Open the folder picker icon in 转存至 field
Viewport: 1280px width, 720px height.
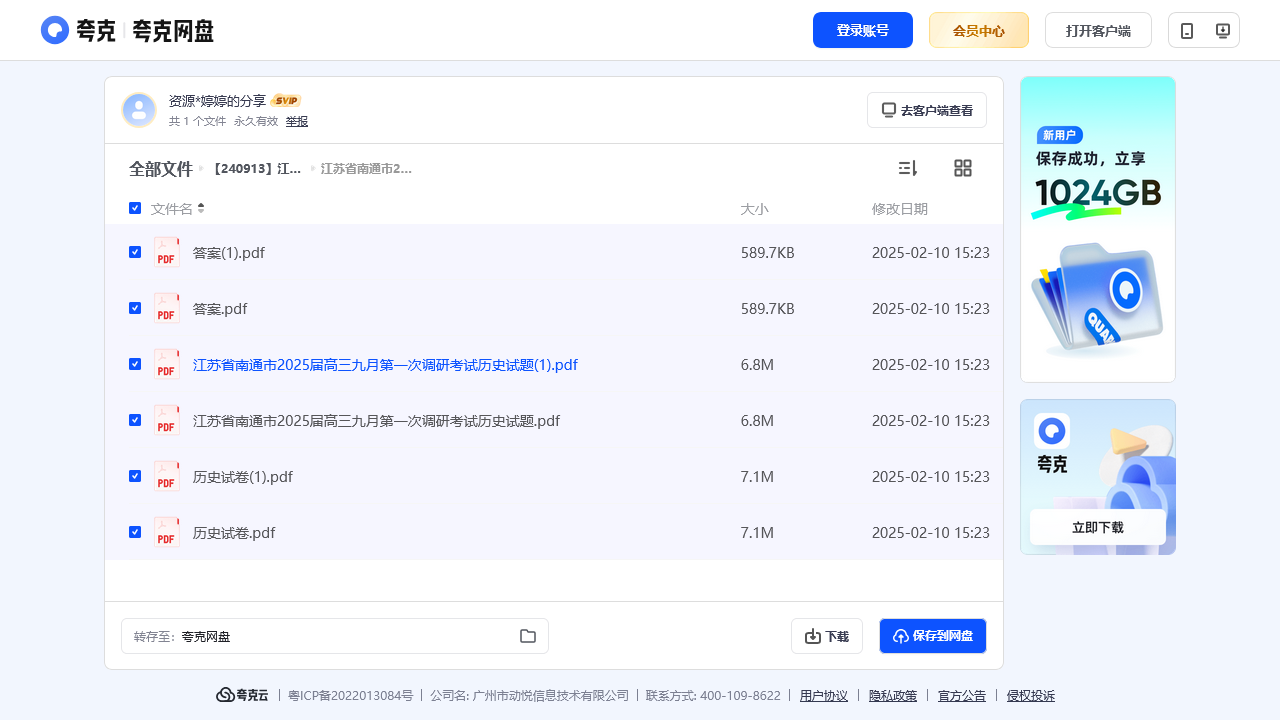click(x=528, y=636)
